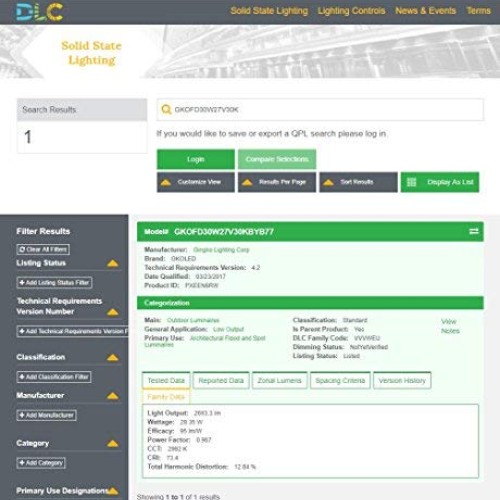500x500 pixels.
Task: Click into the QPL search input field
Action: [320, 109]
